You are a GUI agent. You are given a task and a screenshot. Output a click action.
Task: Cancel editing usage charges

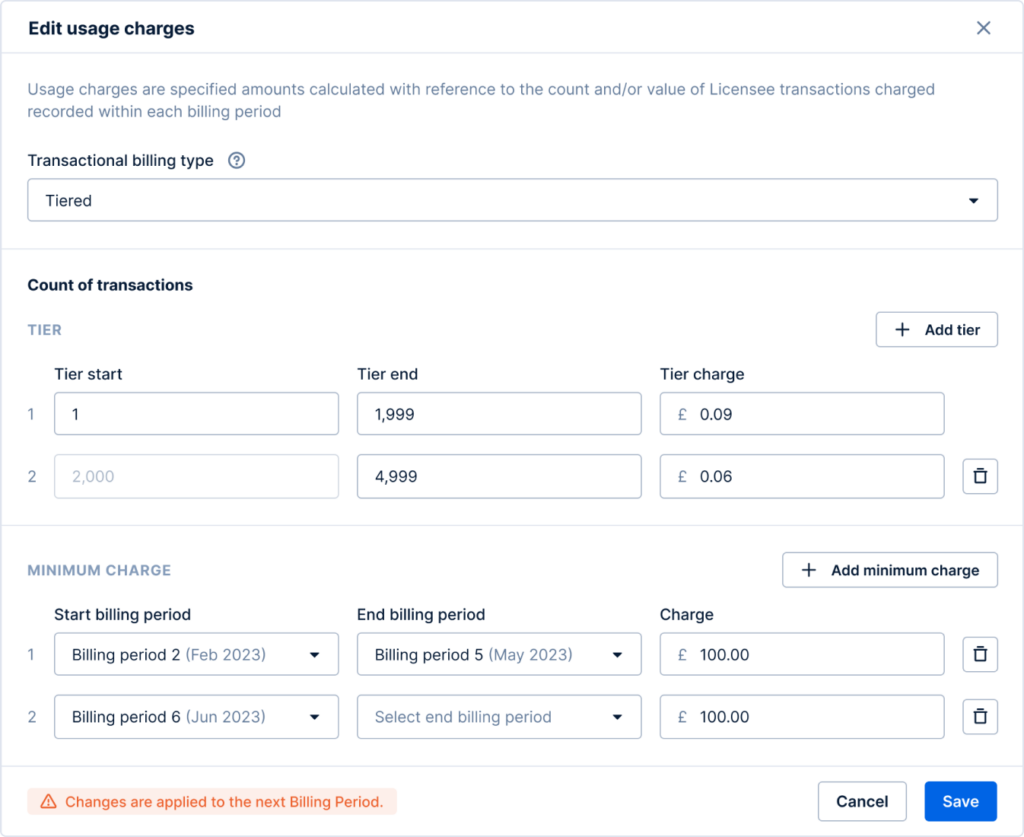(862, 801)
